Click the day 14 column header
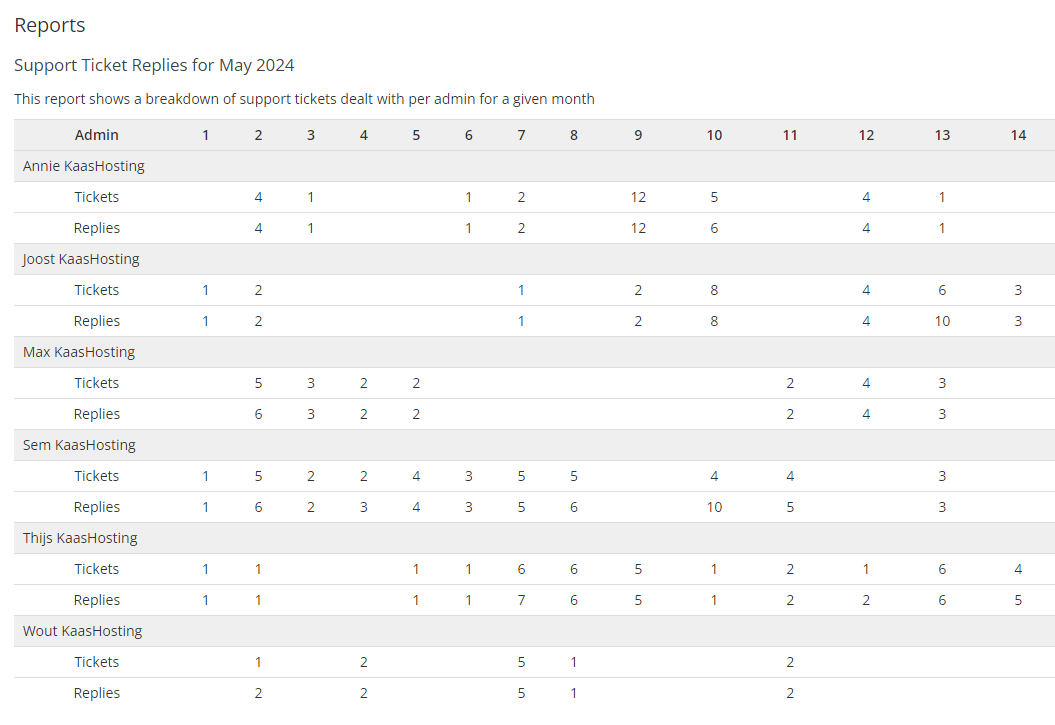The height and width of the screenshot is (725, 1055). coord(1018,135)
